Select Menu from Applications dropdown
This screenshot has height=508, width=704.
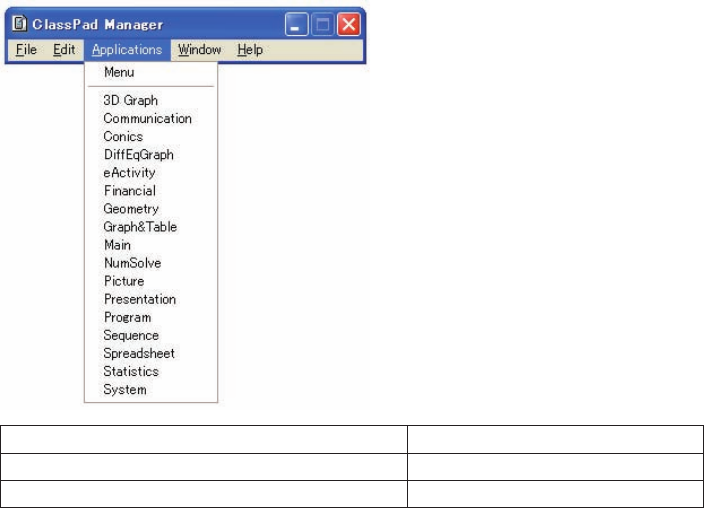pyautogui.click(x=151, y=72)
